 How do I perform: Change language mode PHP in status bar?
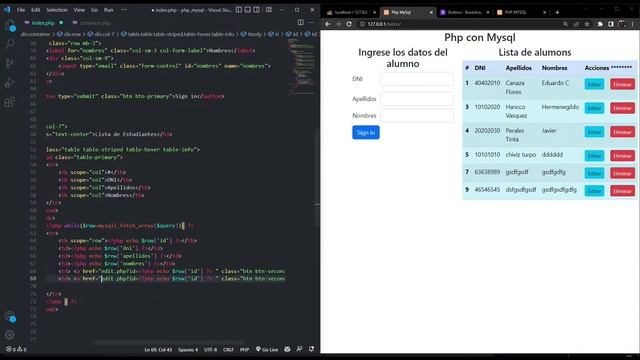coord(244,349)
